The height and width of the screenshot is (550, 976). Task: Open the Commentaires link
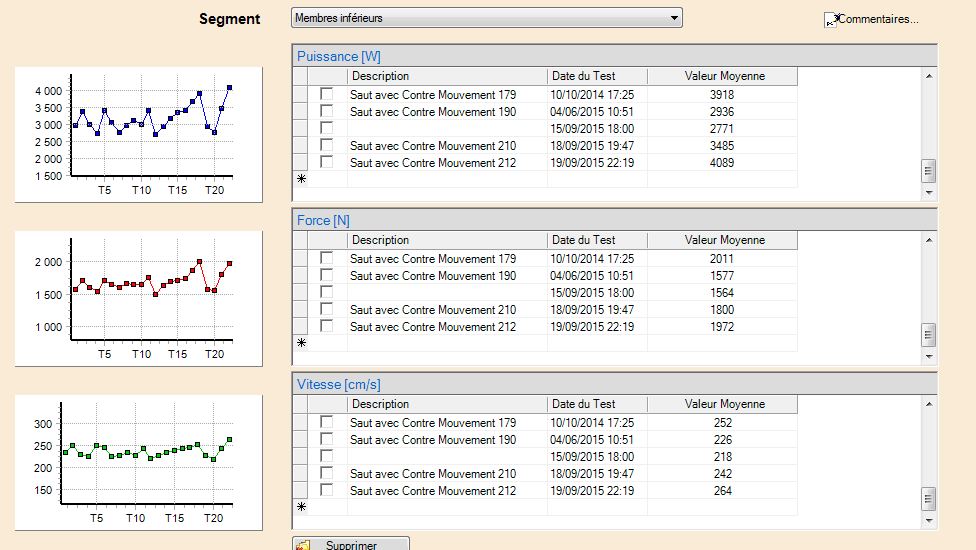coord(878,19)
